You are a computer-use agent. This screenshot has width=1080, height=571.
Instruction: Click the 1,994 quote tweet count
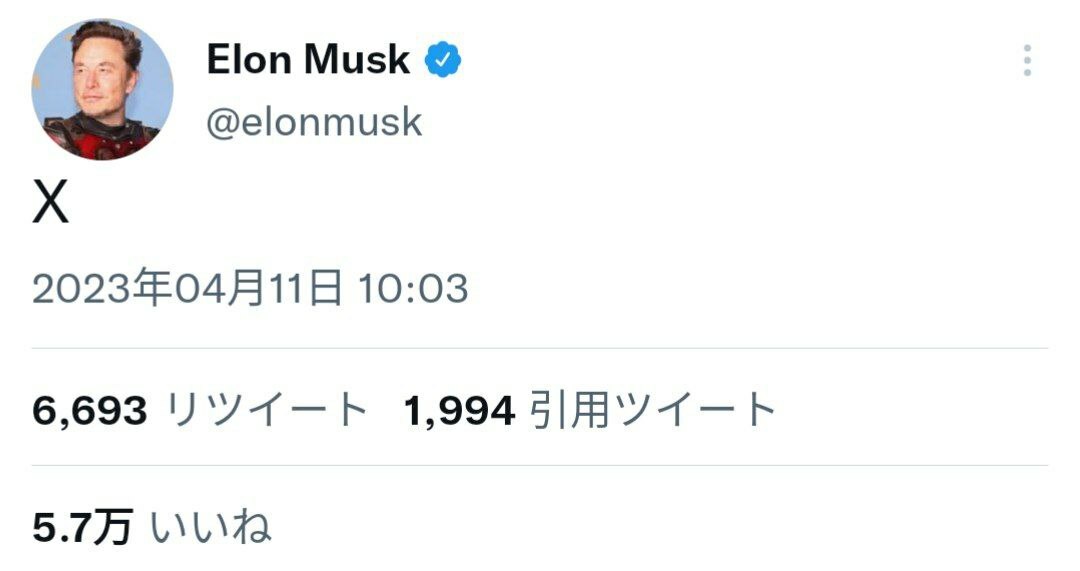pyautogui.click(x=460, y=410)
